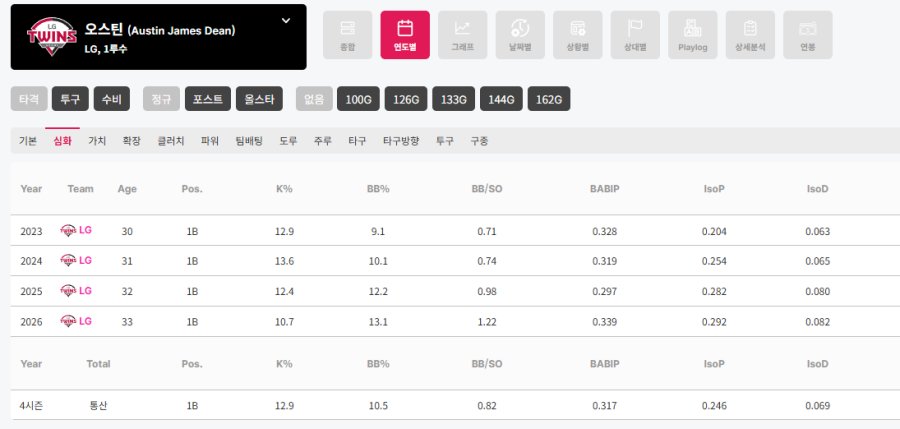This screenshot has width=900, height=429.
Task: Switch to the 가치 tab
Action: 97,141
